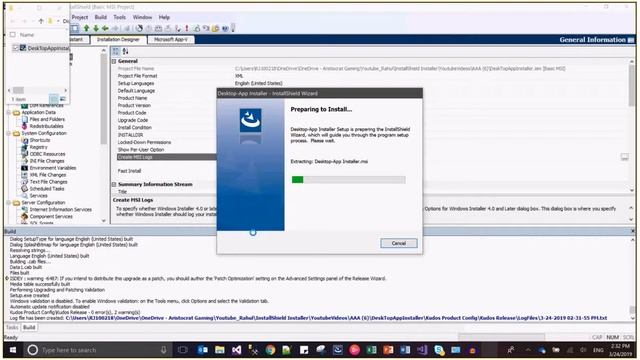Cancel the InstallShield Wizard extraction
Image resolution: width=640 pixels, height=360 pixels.
tap(399, 243)
